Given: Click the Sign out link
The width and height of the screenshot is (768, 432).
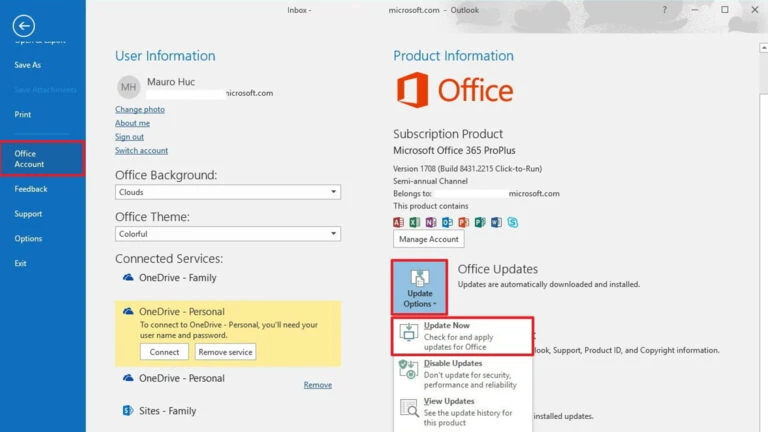Looking at the screenshot, I should tap(129, 137).
